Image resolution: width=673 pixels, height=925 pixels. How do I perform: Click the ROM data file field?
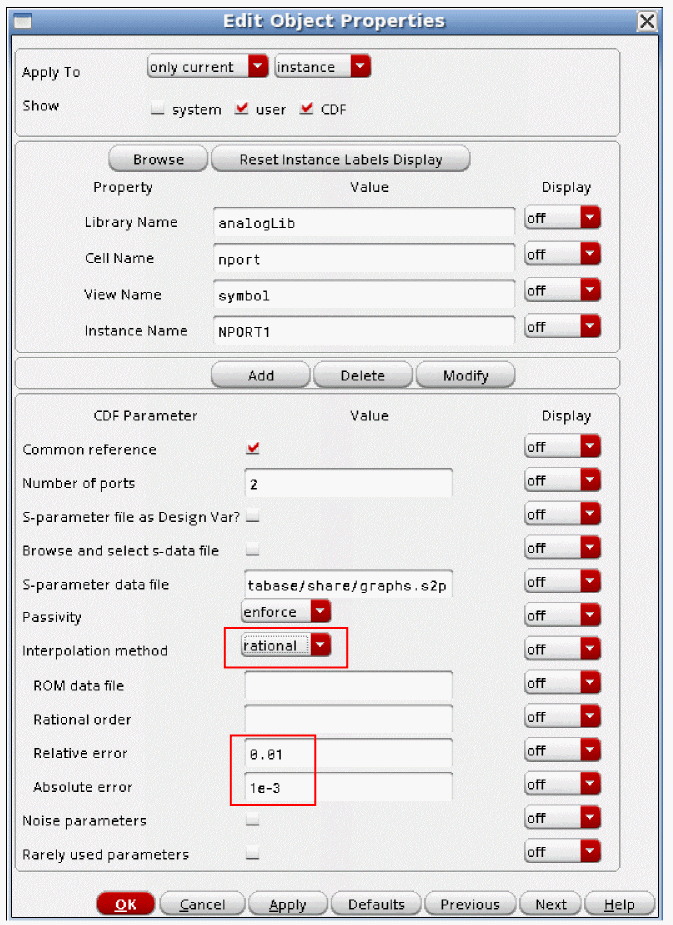click(349, 685)
